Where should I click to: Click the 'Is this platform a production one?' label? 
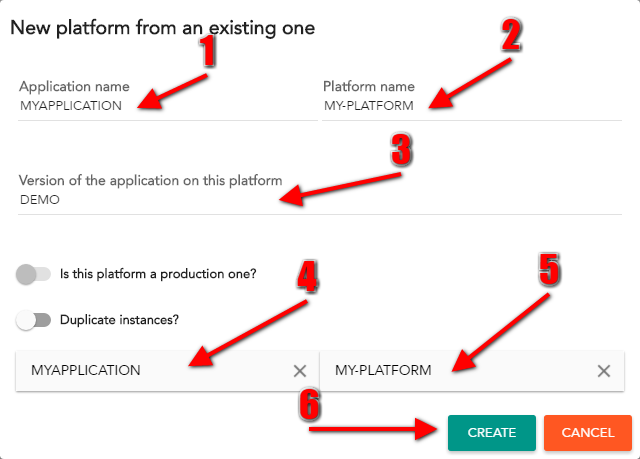pos(158,274)
